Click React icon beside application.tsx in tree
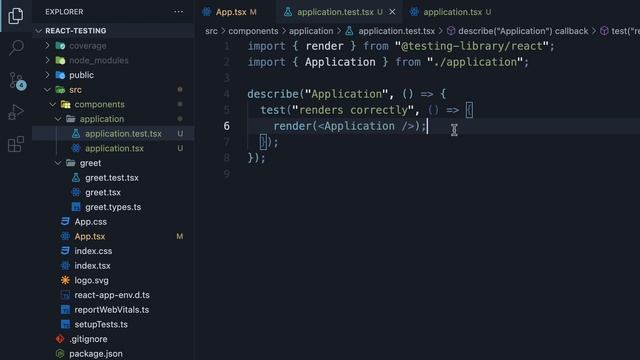Image resolution: width=640 pixels, height=360 pixels. coord(76,148)
